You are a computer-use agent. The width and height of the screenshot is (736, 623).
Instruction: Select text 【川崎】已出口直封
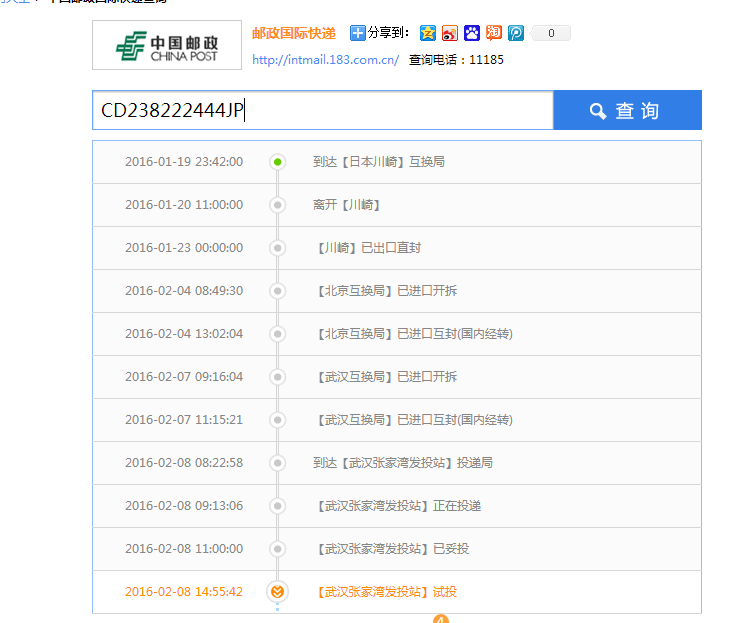click(368, 248)
